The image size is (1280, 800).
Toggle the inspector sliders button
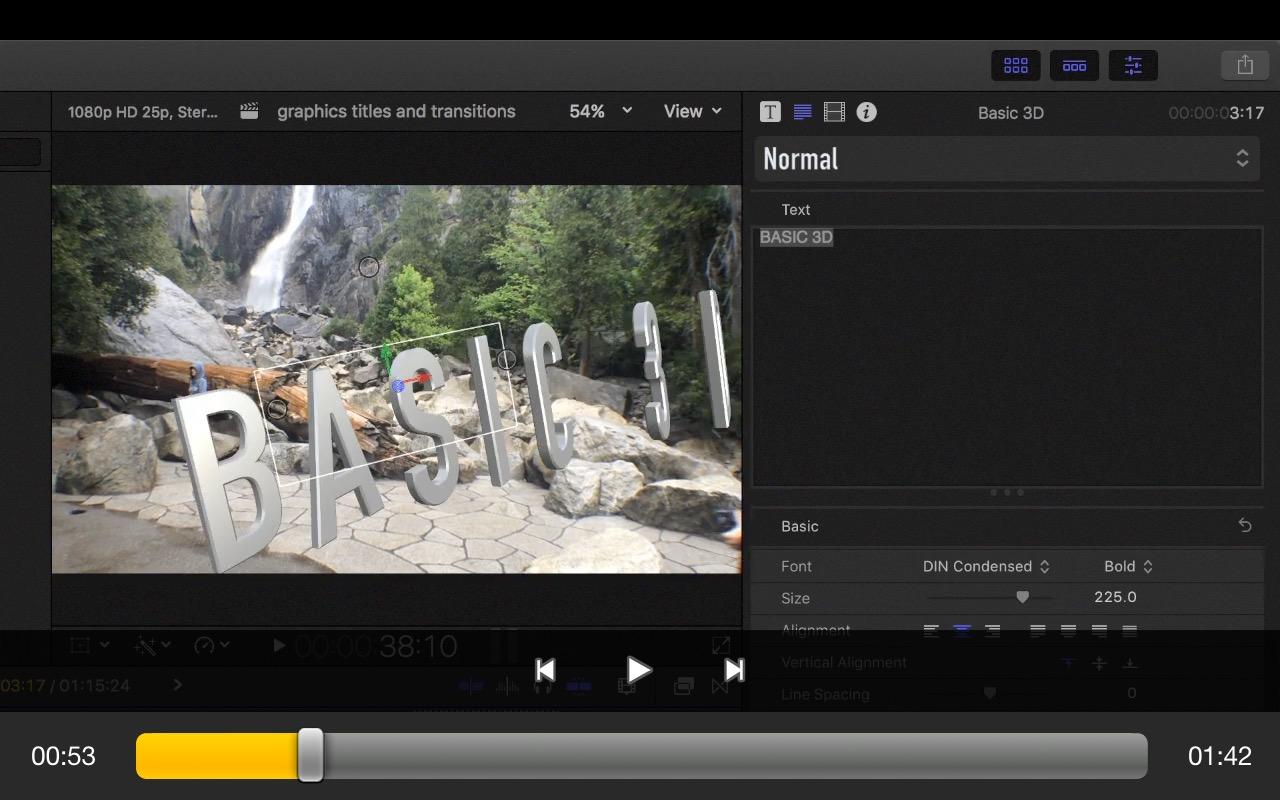pyautogui.click(x=1133, y=66)
